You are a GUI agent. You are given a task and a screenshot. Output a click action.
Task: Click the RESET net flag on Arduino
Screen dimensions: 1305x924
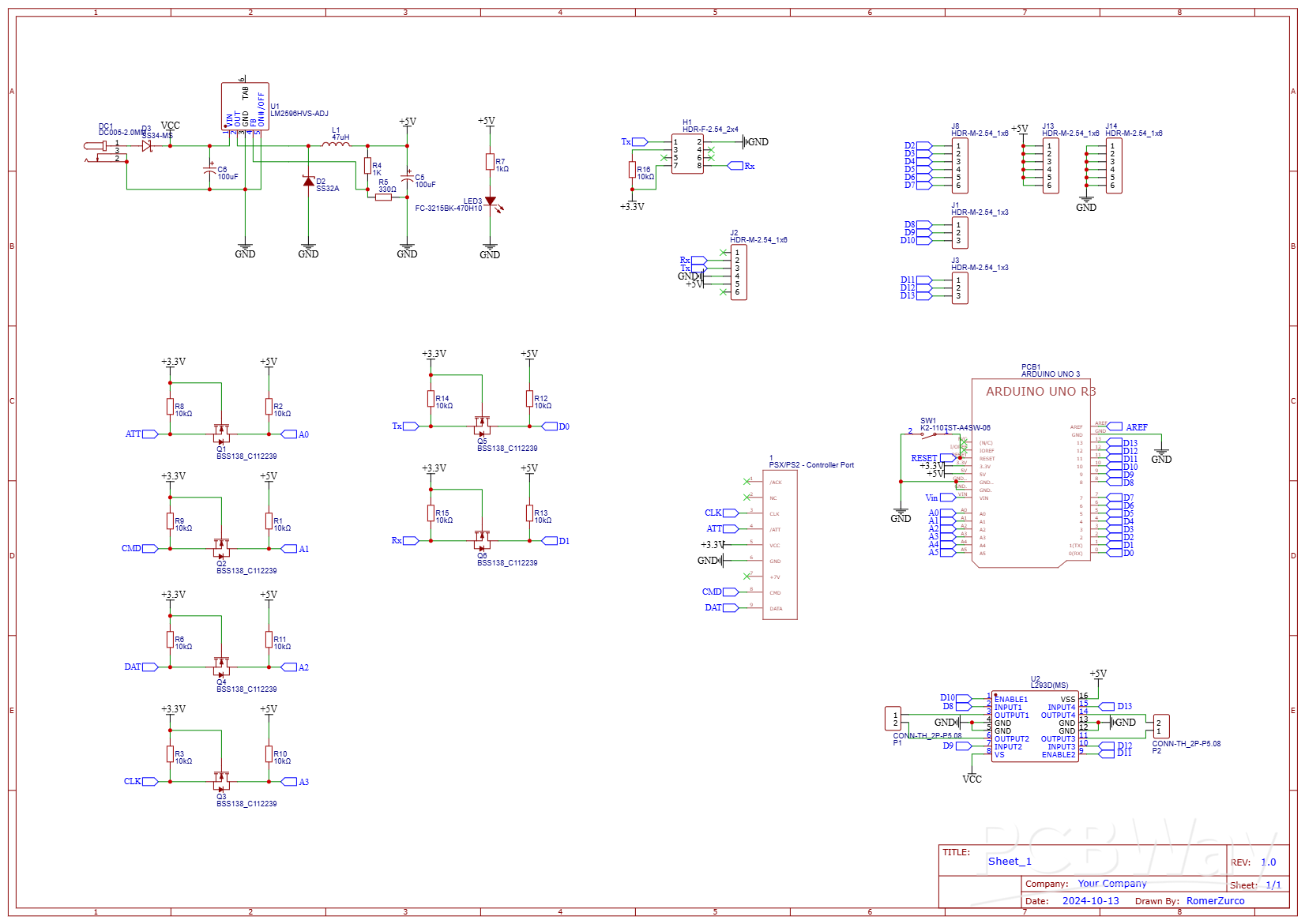(x=933, y=458)
